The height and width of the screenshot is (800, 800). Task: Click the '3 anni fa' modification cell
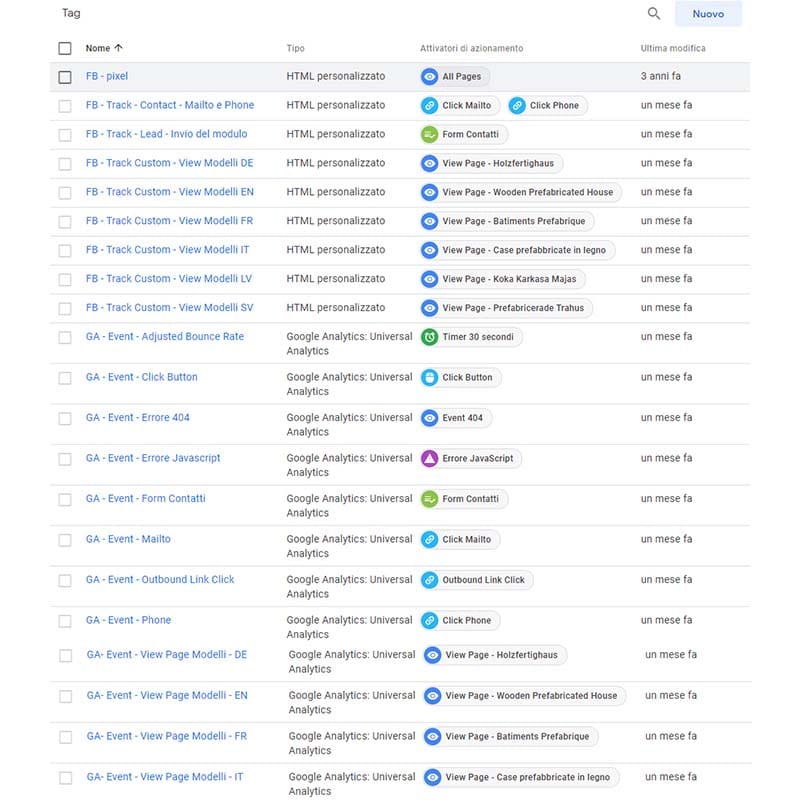[661, 76]
